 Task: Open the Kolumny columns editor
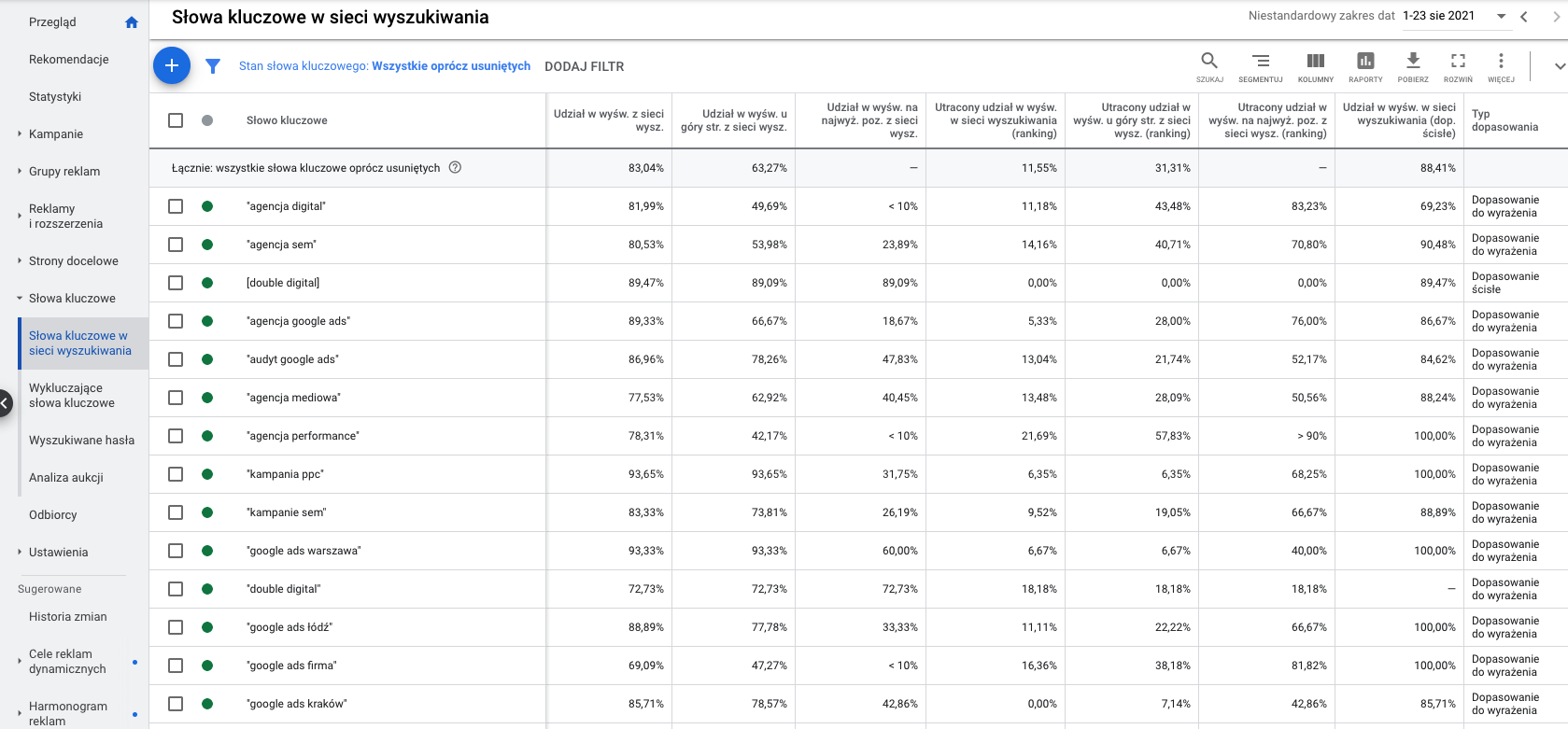coord(1316,66)
